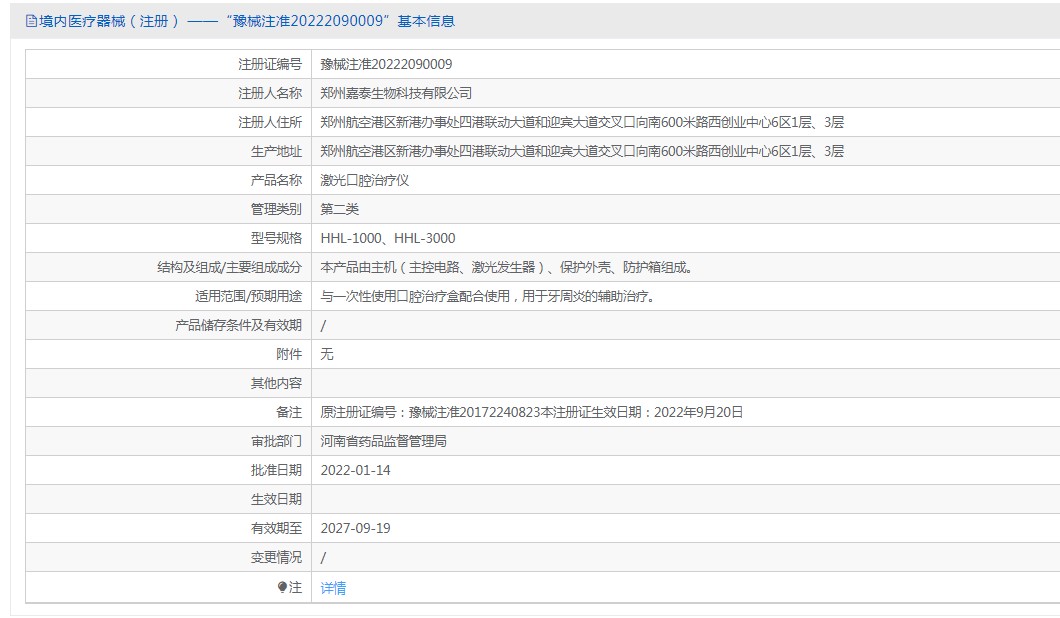The image size is (1060, 618).
Task: Click the 生效日期 label
Action: 276,500
